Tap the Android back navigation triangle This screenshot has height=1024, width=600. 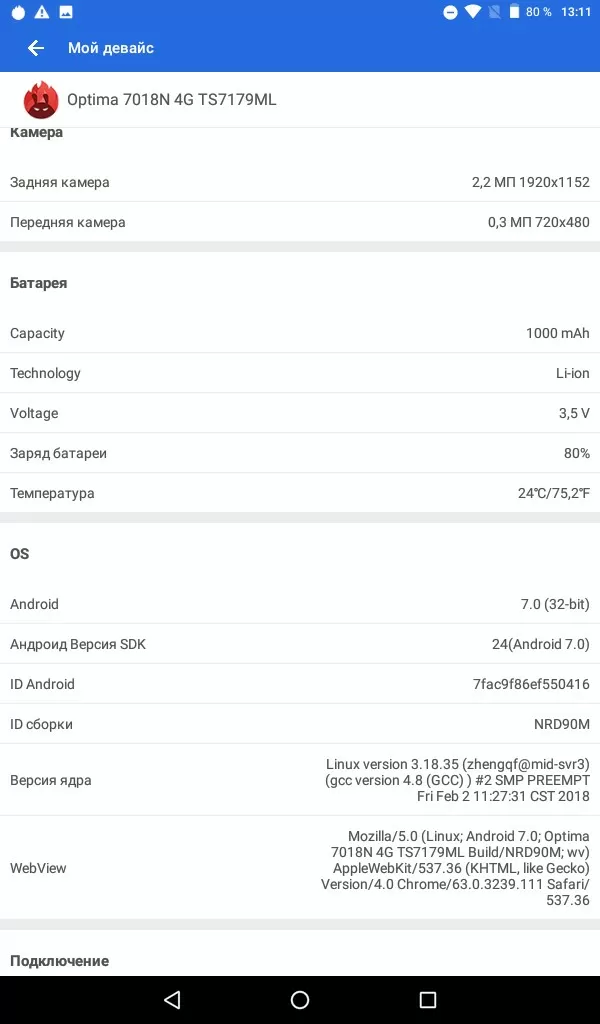[172, 999]
